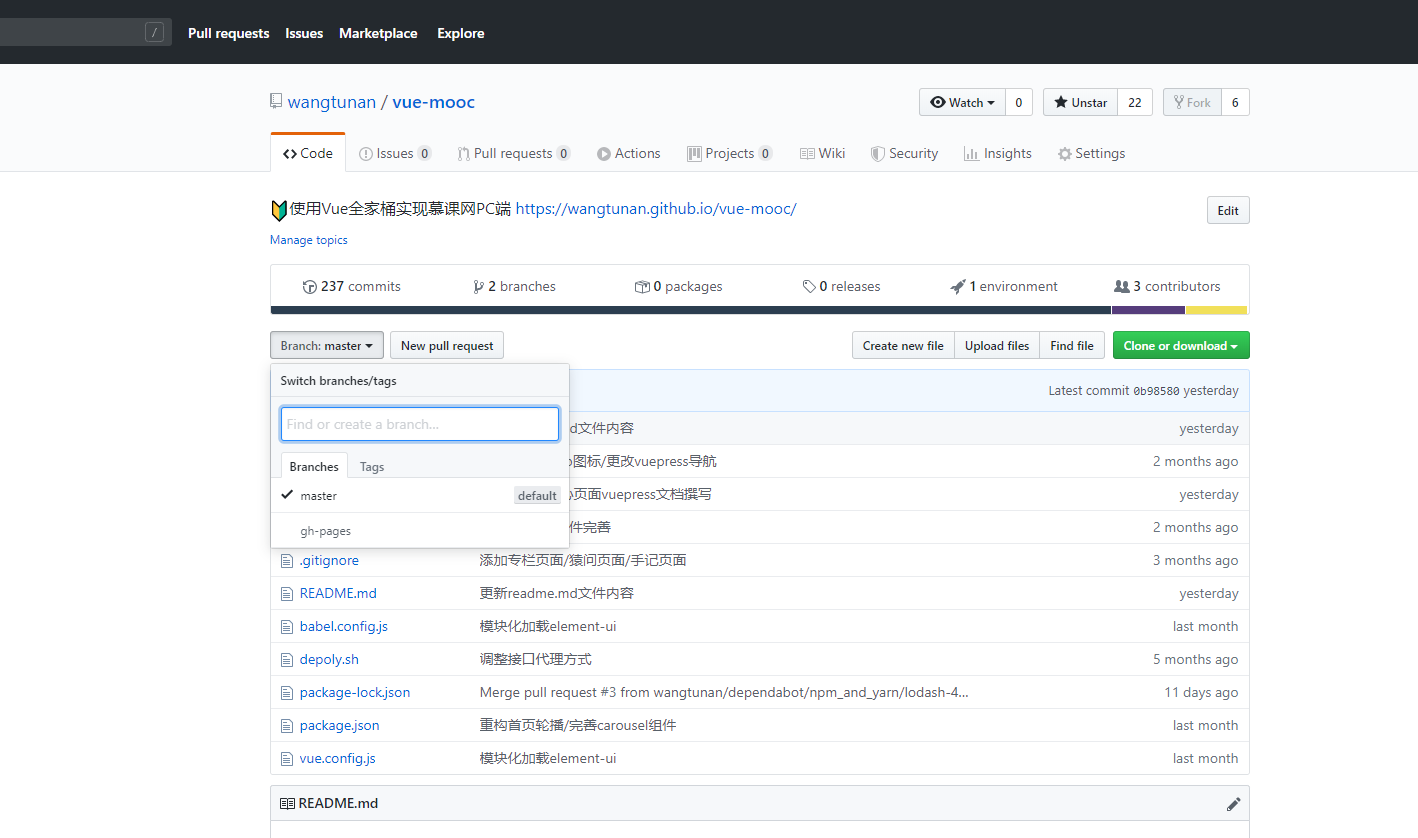Viewport: 1418px width, 838px height.
Task: Open the Wiki tab
Action: pyautogui.click(x=823, y=153)
